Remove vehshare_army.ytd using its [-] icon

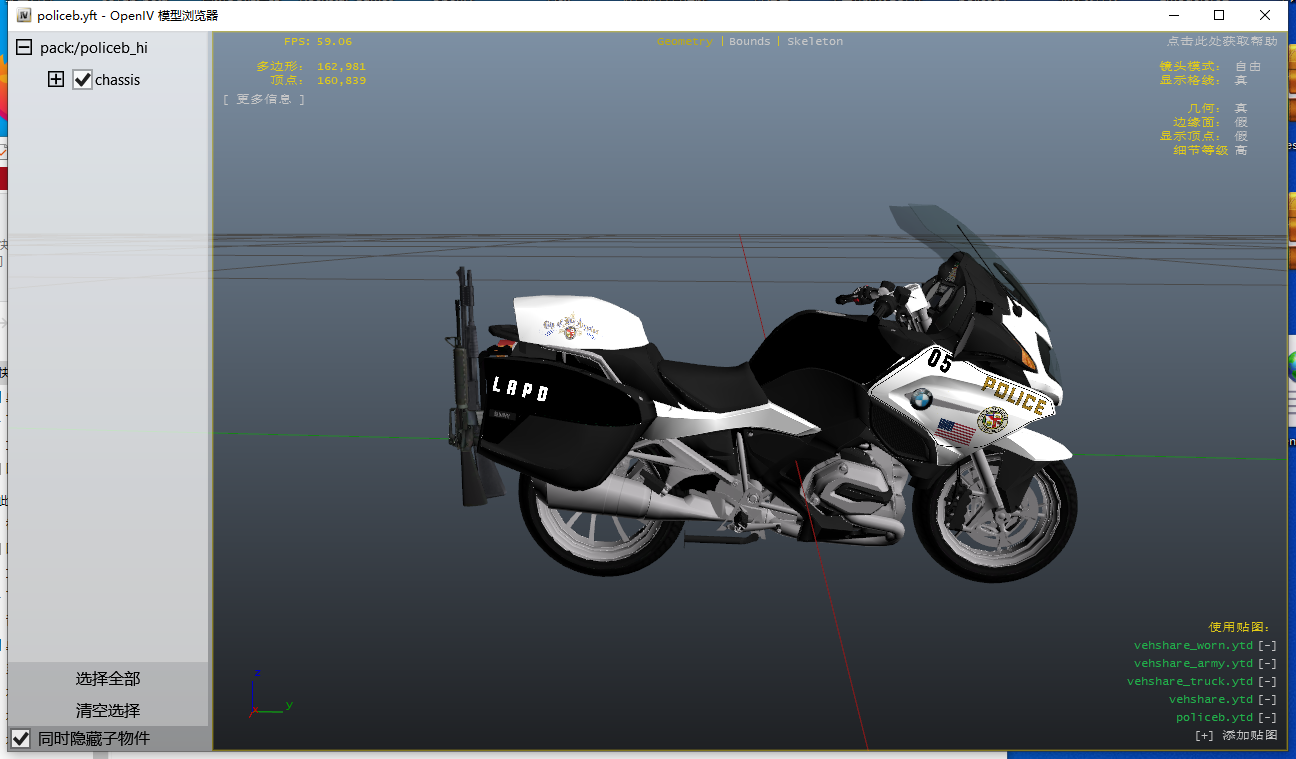pyautogui.click(x=1267, y=664)
